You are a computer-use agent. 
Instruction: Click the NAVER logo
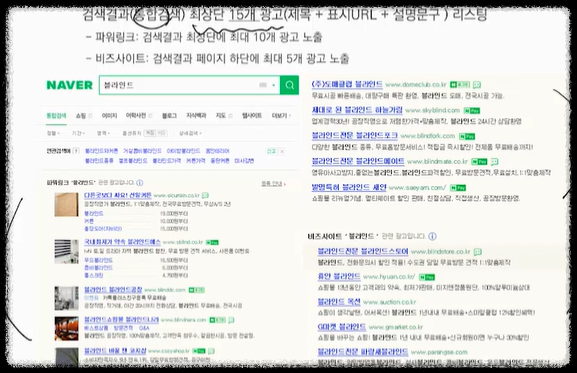(x=70, y=85)
